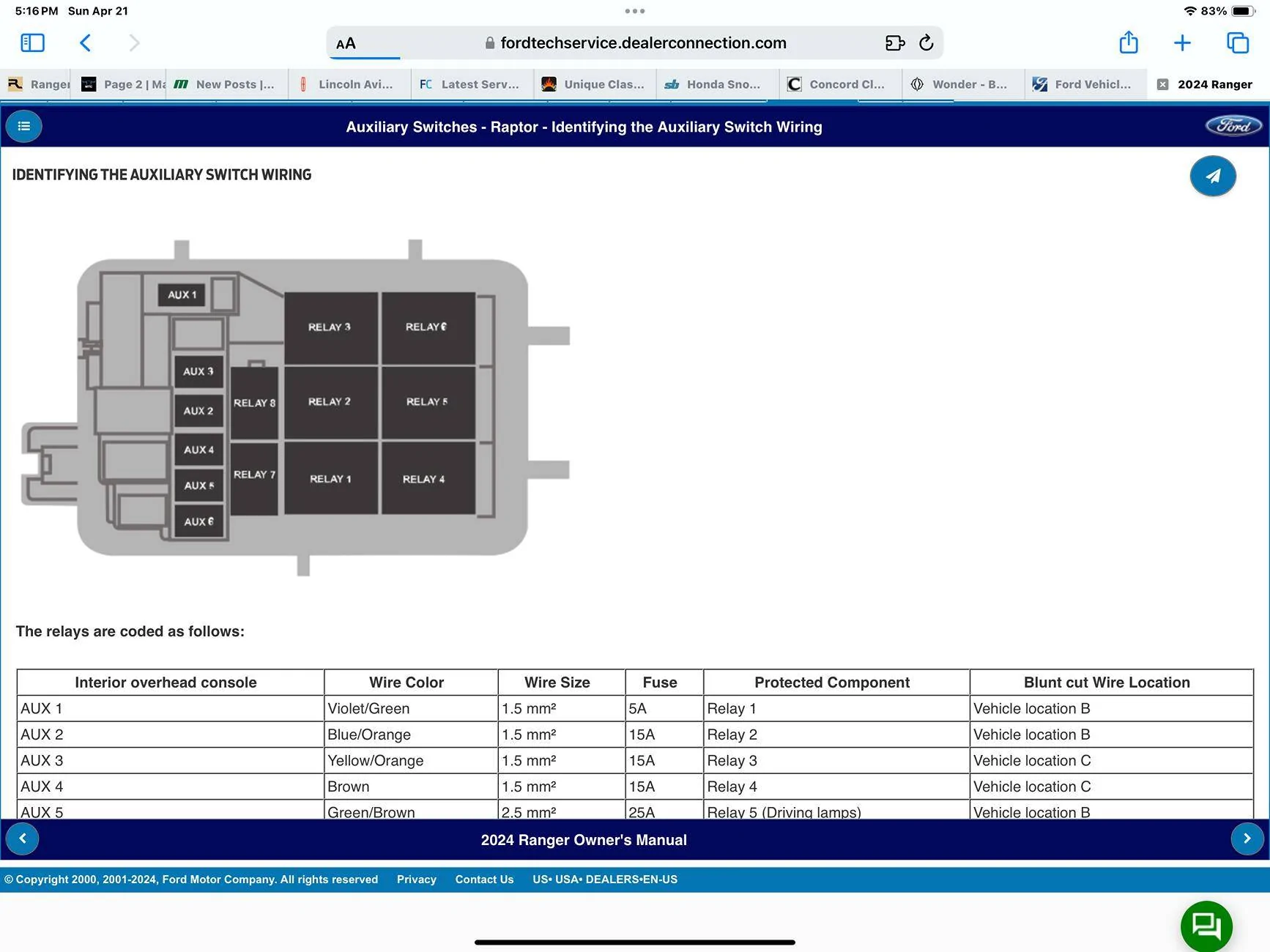
Task: Open the AA page settings menu
Action: pos(346,43)
